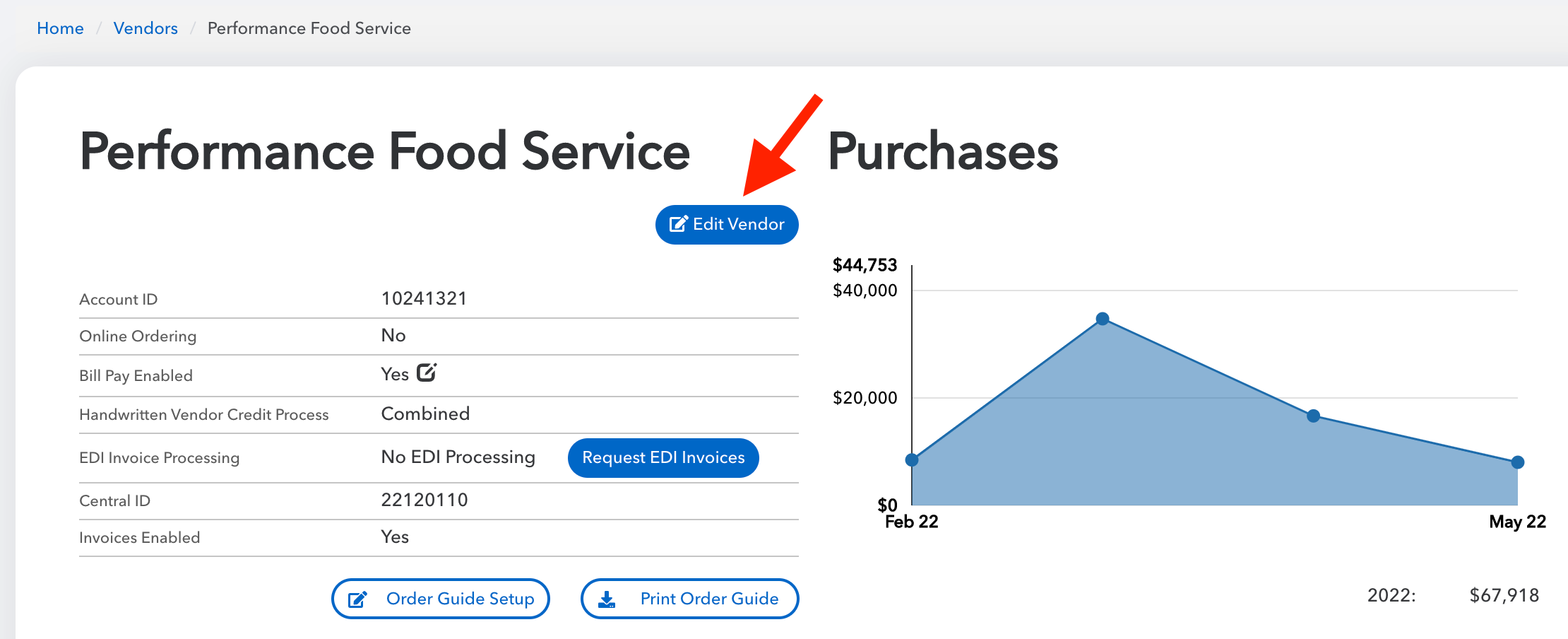Click the Bill Pay Enabled edit pencil icon
The height and width of the screenshot is (639, 1568).
click(x=427, y=373)
